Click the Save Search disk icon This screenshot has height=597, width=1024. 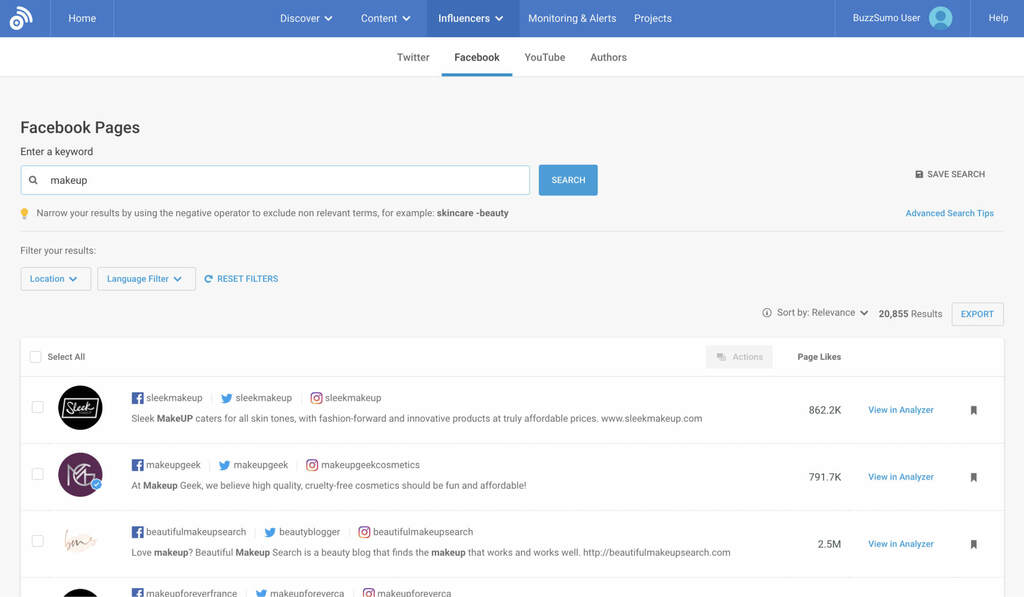(919, 174)
